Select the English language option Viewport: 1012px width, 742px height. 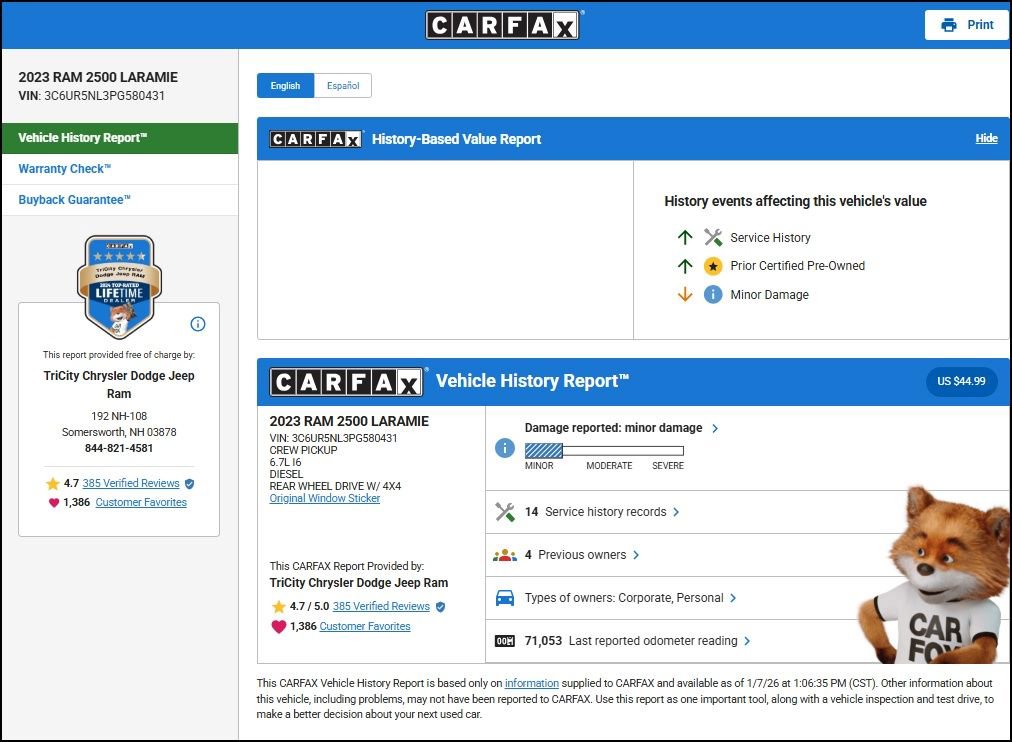coord(285,86)
